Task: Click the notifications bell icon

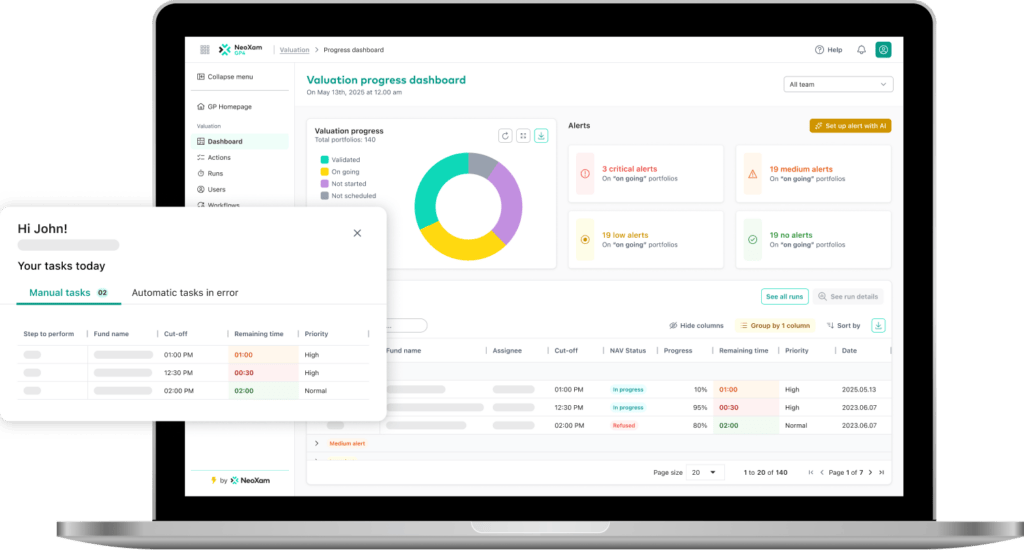Action: pyautogui.click(x=861, y=50)
